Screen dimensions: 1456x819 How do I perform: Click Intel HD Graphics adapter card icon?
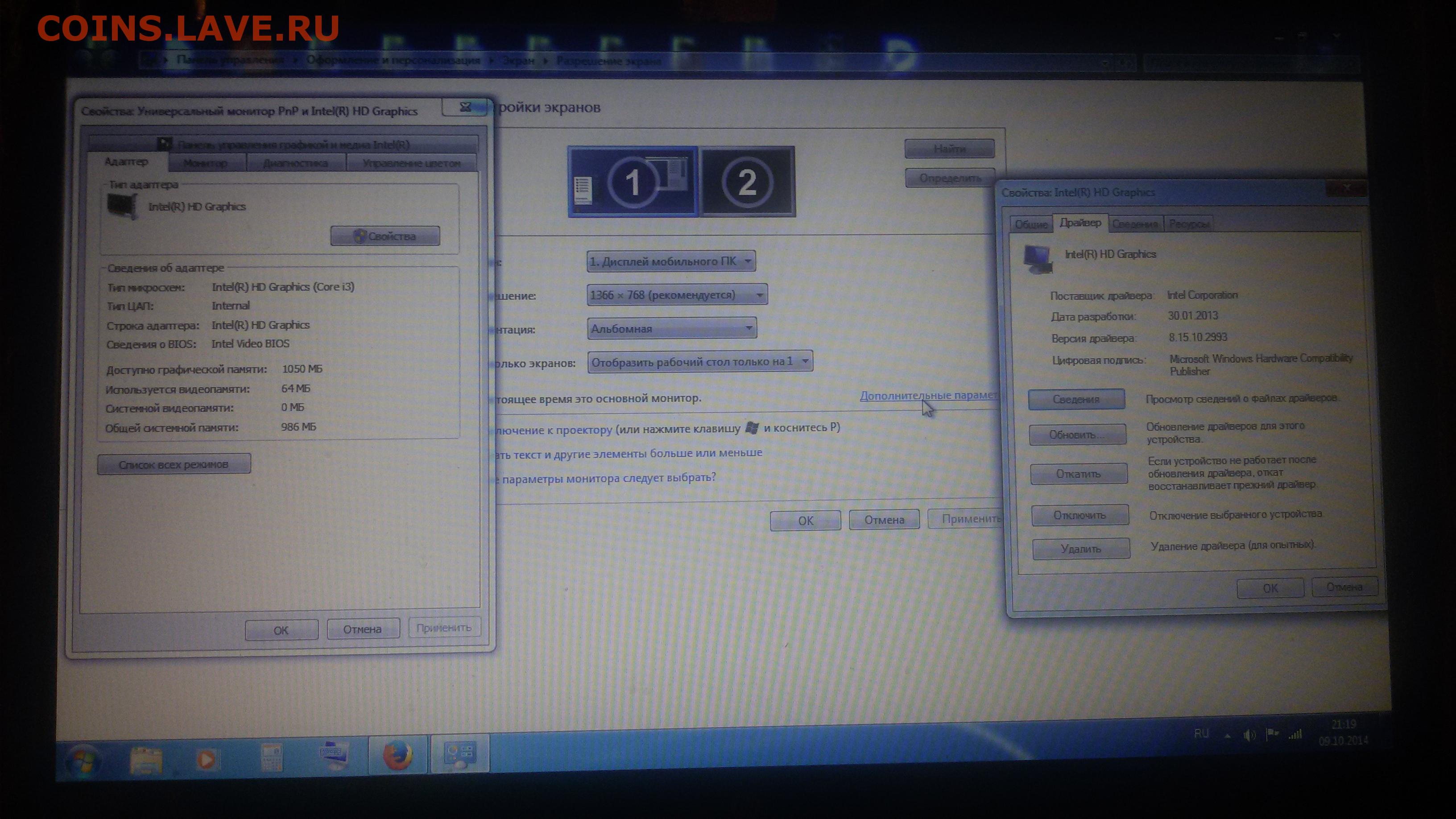[122, 206]
